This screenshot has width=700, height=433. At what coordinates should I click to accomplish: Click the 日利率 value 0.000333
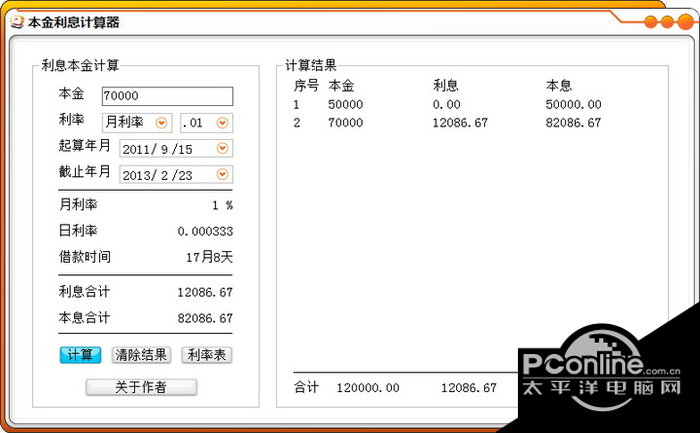click(x=205, y=231)
